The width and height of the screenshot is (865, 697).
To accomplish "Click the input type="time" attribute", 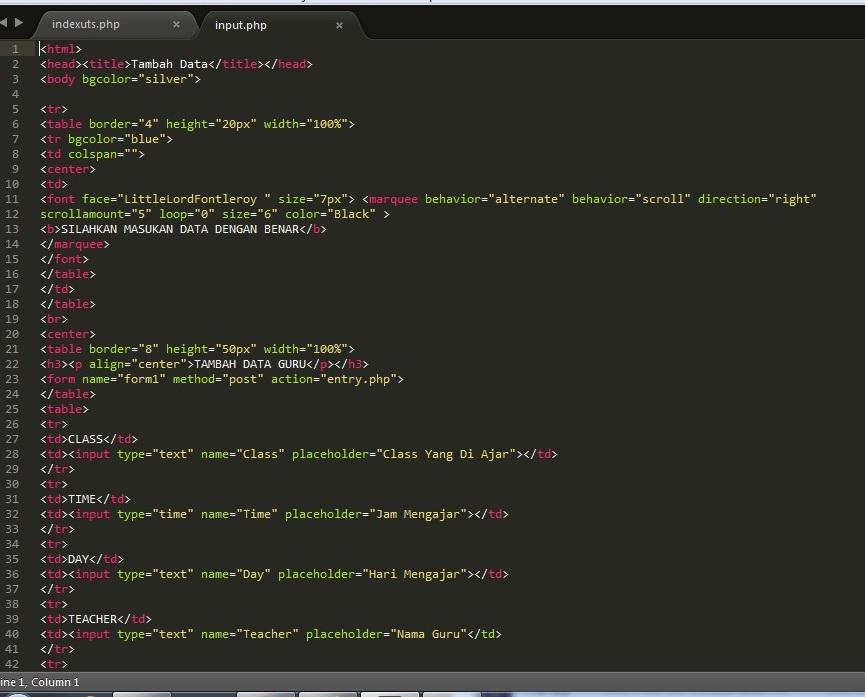I will pos(155,514).
